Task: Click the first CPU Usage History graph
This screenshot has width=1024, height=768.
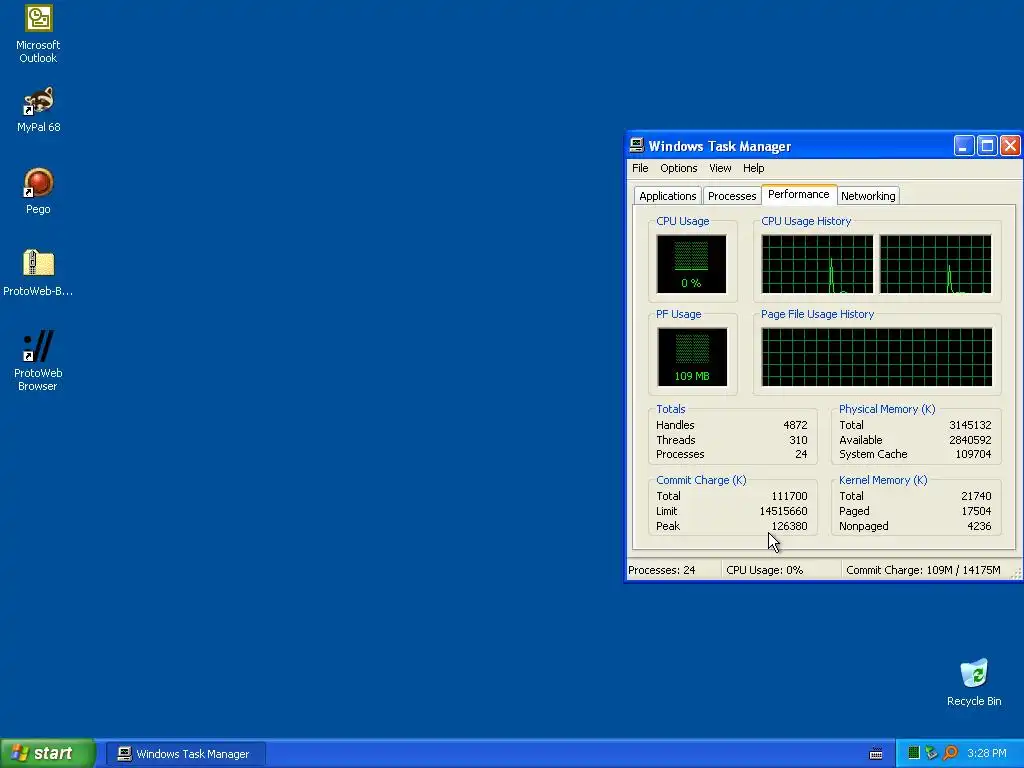Action: (x=816, y=264)
